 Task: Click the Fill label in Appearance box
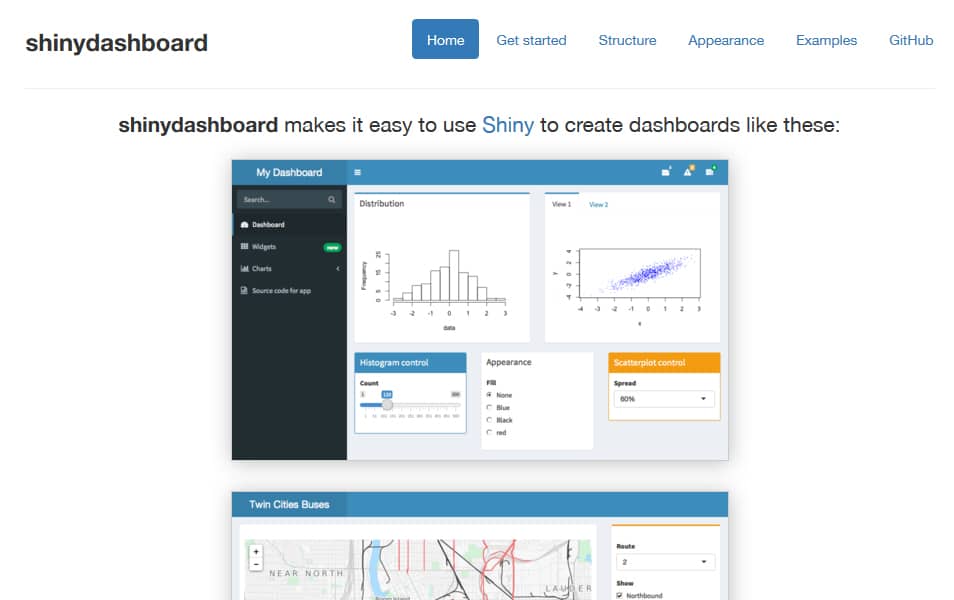pos(491,383)
